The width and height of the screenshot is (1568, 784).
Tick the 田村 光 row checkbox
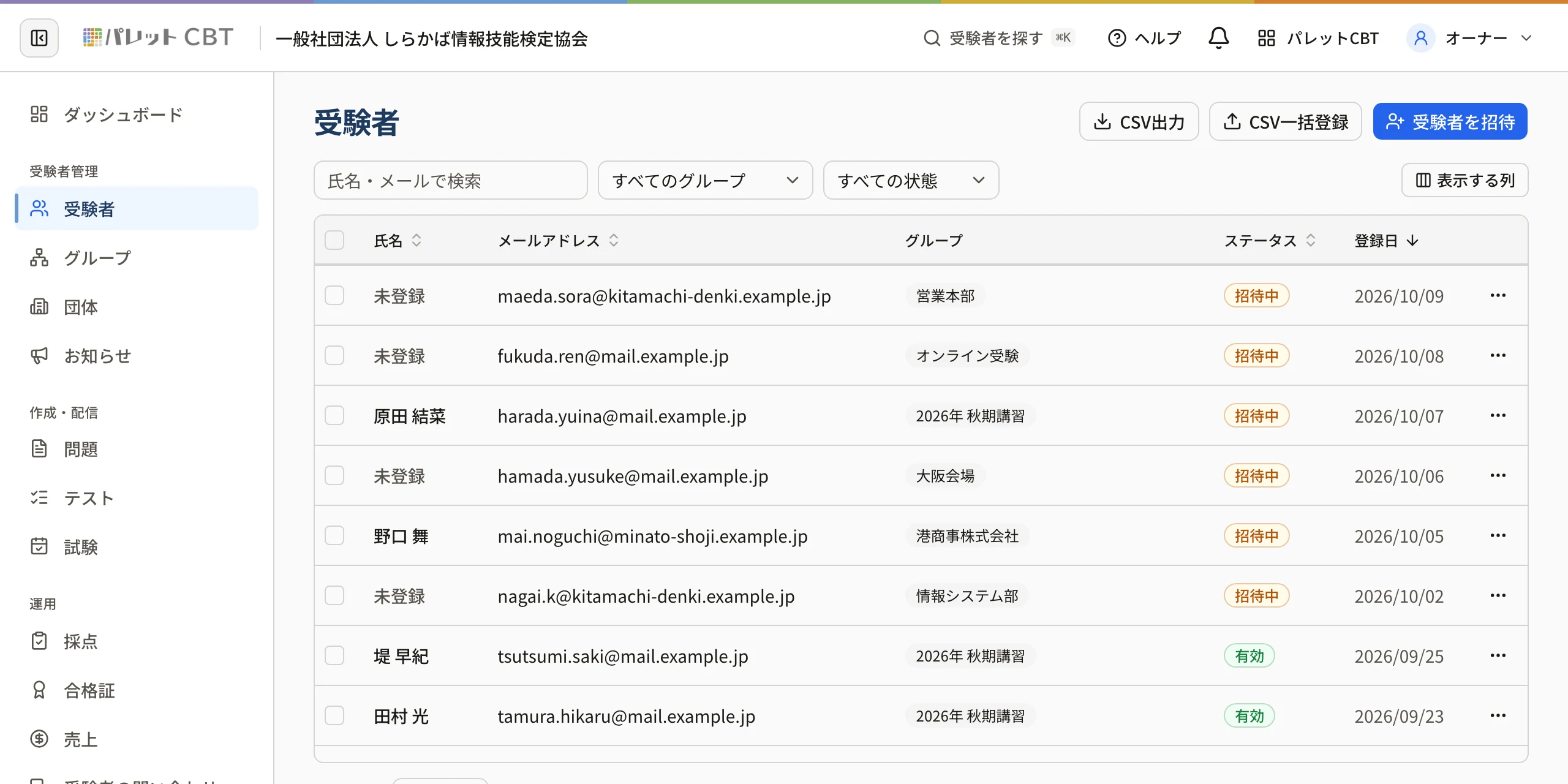point(334,716)
